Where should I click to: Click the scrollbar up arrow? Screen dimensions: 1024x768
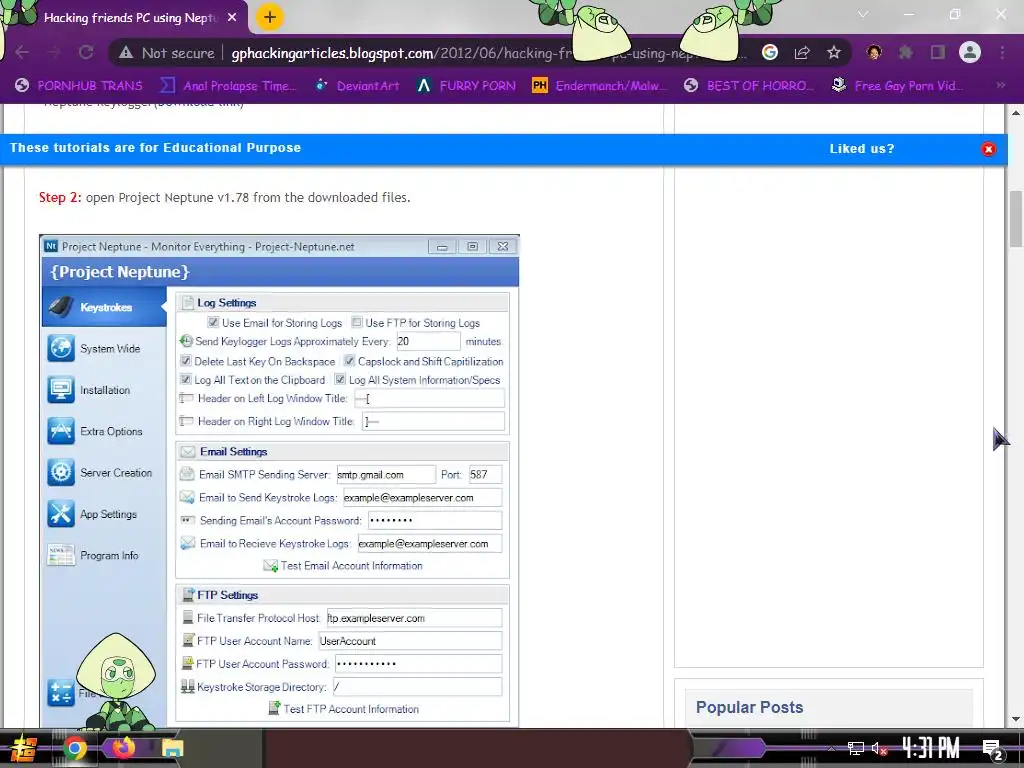(1016, 112)
